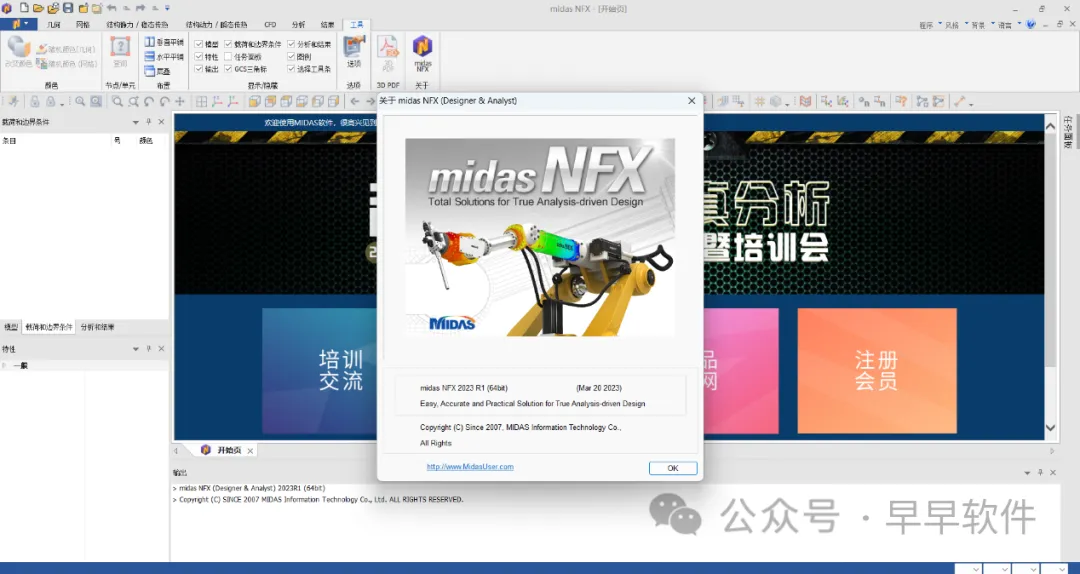Close the About midas NFX dialog
The image size is (1080, 574).
[x=692, y=101]
